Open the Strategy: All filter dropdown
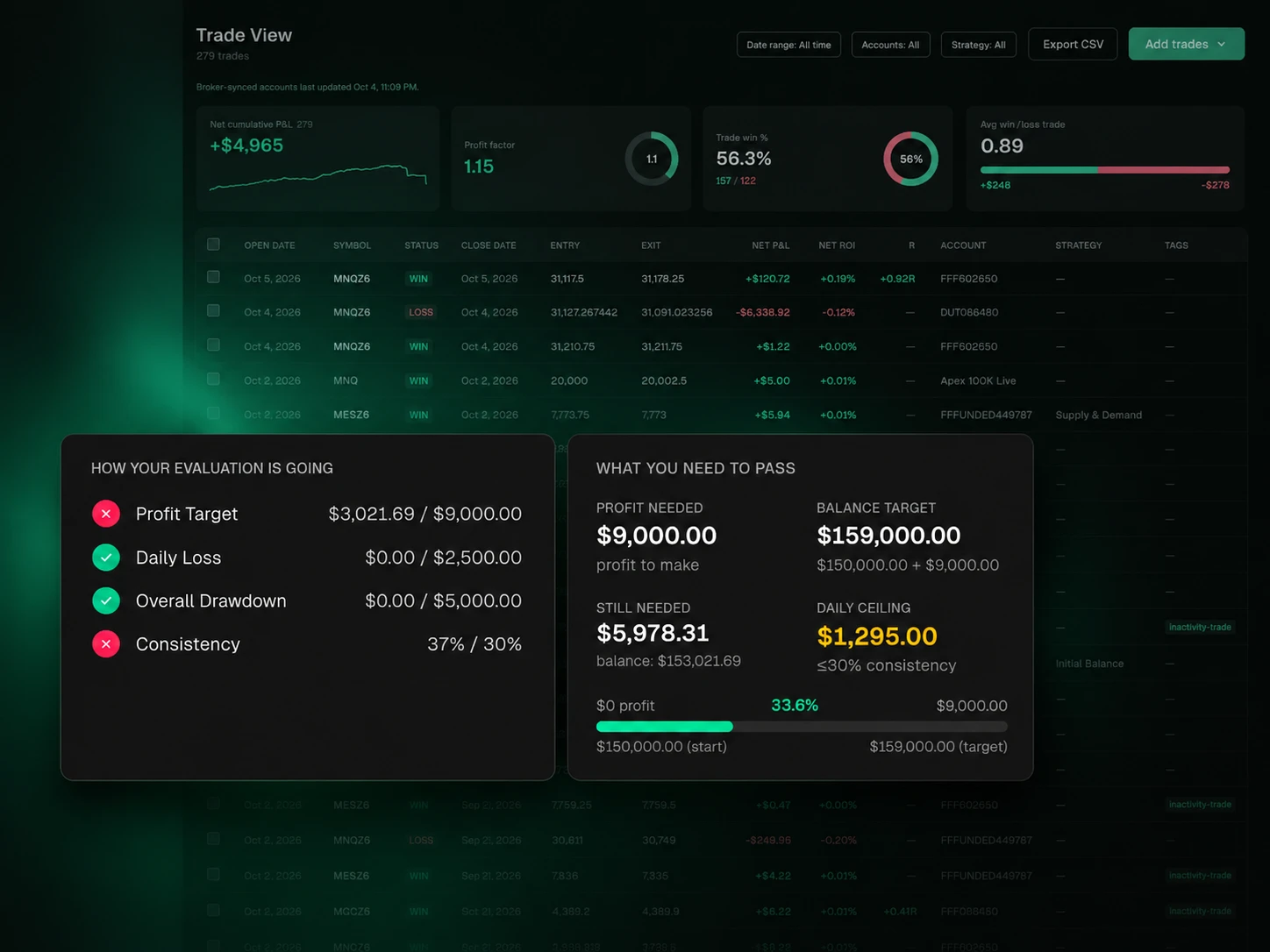This screenshot has width=1270, height=952. click(x=978, y=45)
